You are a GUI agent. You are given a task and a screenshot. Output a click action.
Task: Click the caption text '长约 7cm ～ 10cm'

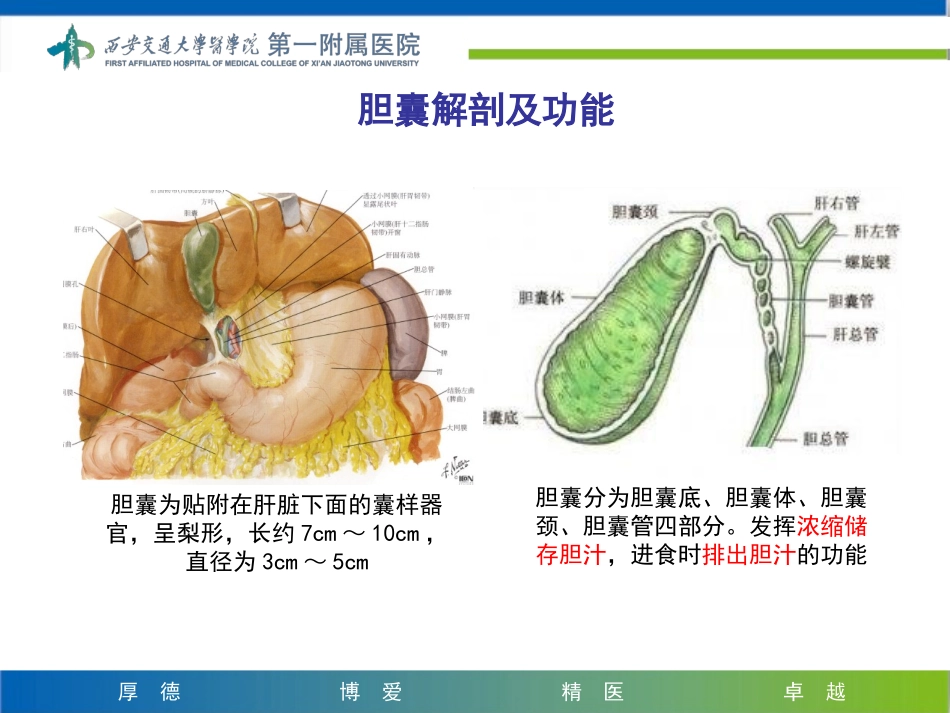click(334, 533)
